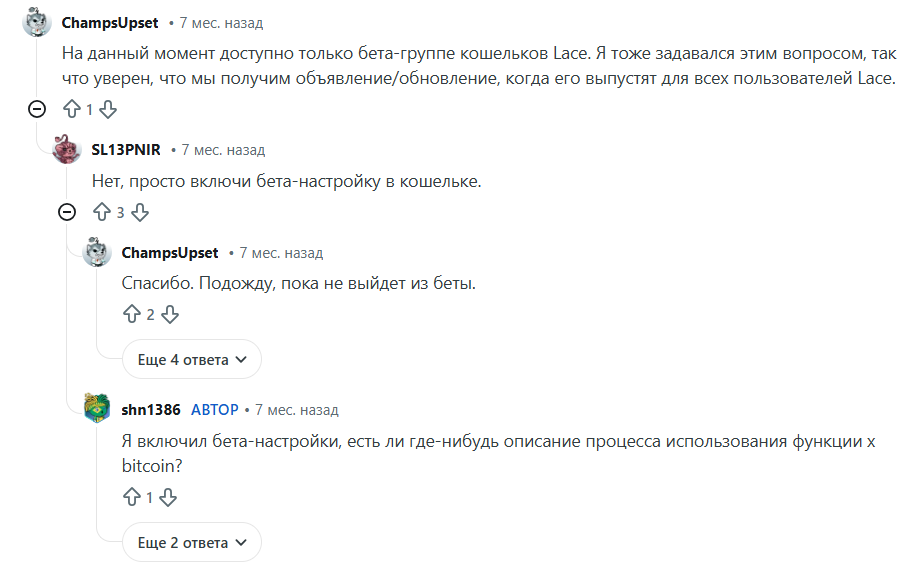Downvote the top ChampsUpset comment about Lace
The image size is (916, 570).
[109, 109]
